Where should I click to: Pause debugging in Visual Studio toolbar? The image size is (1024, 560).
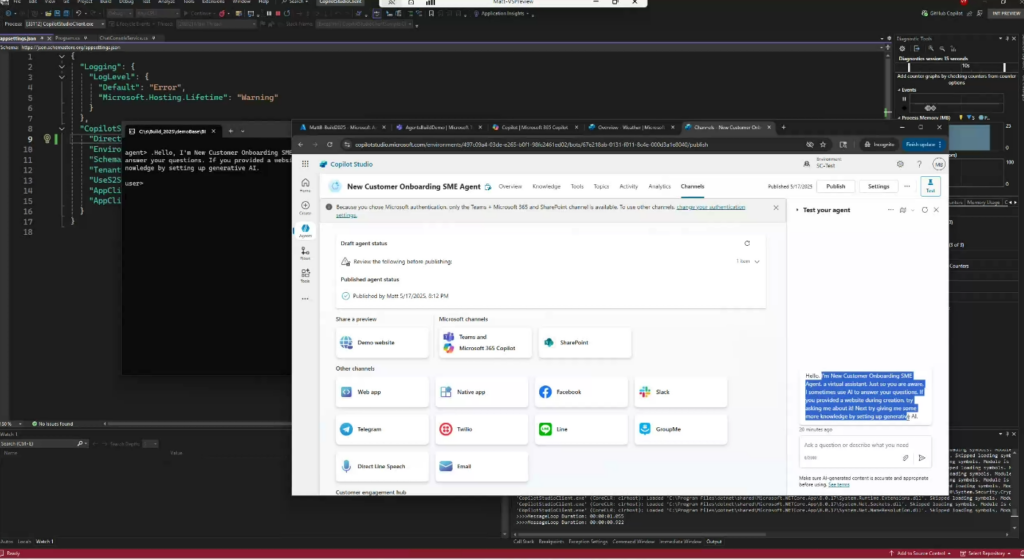268,13
